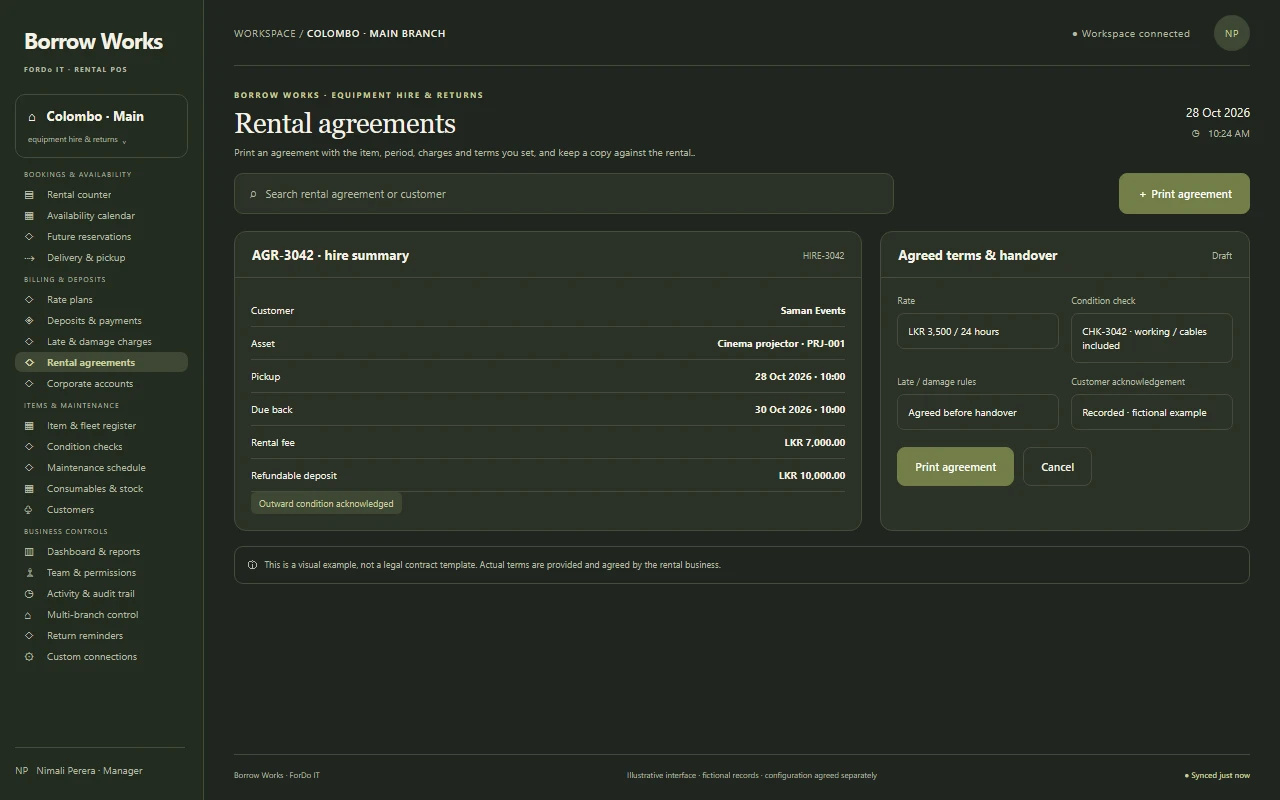The image size is (1280, 800).
Task: Click the search rental agreement field
Action: tap(564, 194)
